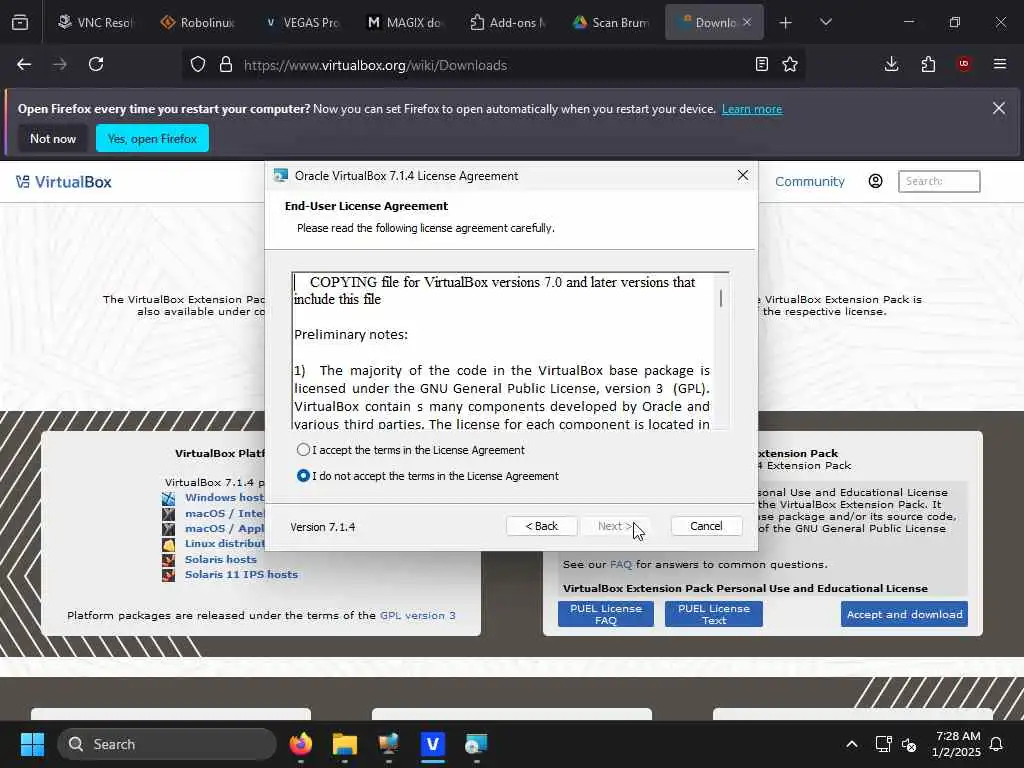Dismiss the Firefox notification bar
The height and width of the screenshot is (768, 1024).
pyautogui.click(x=999, y=108)
